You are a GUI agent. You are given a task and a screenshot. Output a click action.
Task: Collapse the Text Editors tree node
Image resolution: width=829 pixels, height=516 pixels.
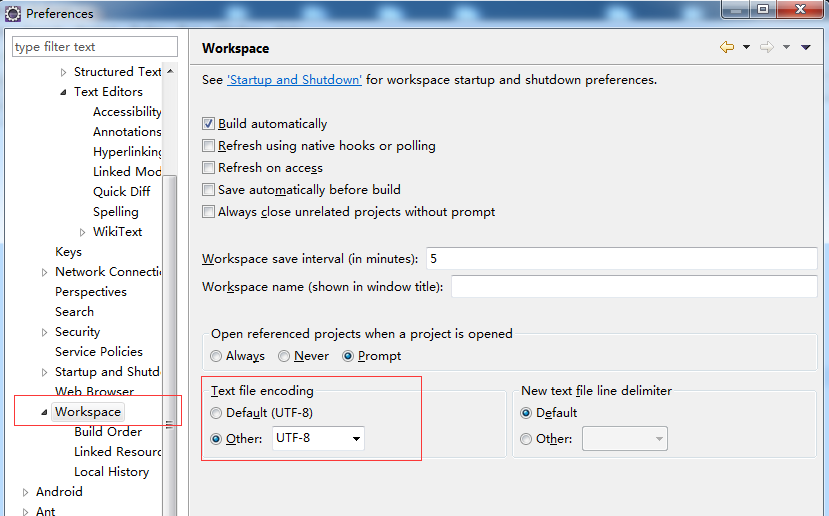(63, 92)
